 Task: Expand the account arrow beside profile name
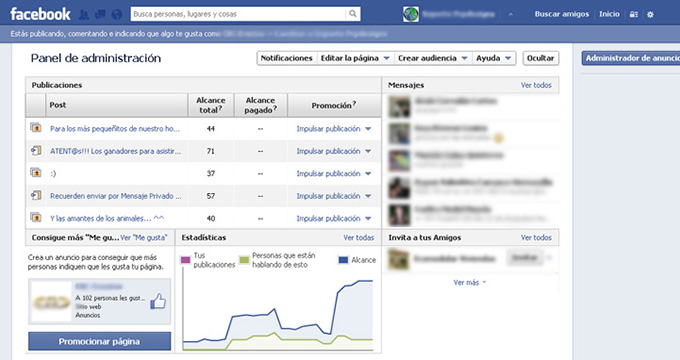pyautogui.click(x=510, y=14)
